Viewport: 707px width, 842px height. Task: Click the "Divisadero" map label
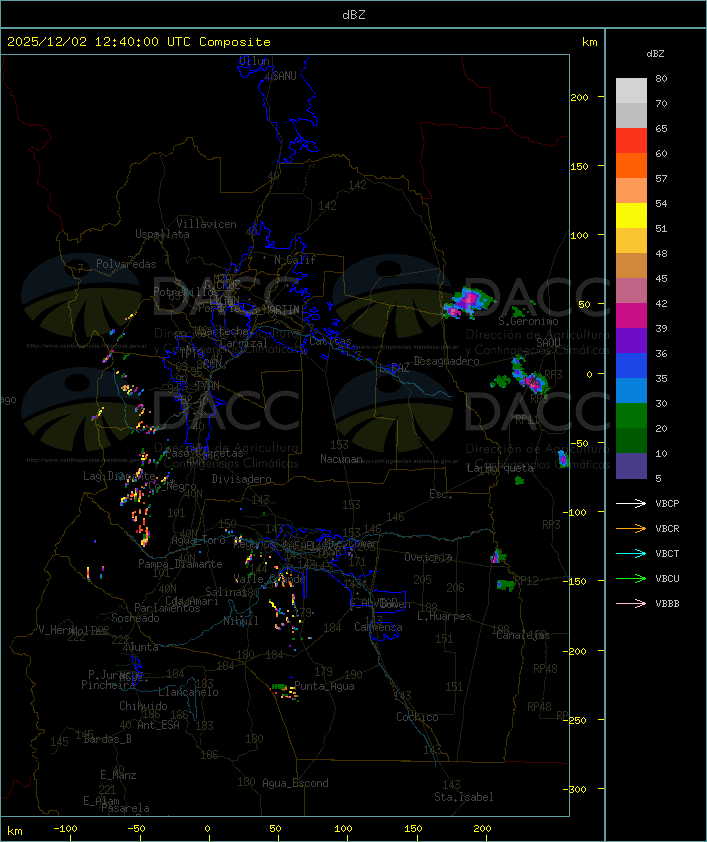point(241,478)
